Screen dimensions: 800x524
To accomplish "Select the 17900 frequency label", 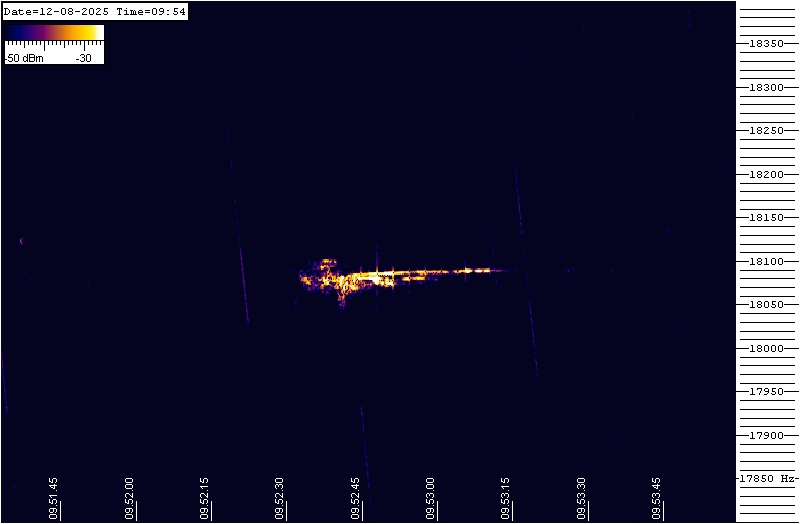I will (766, 436).
